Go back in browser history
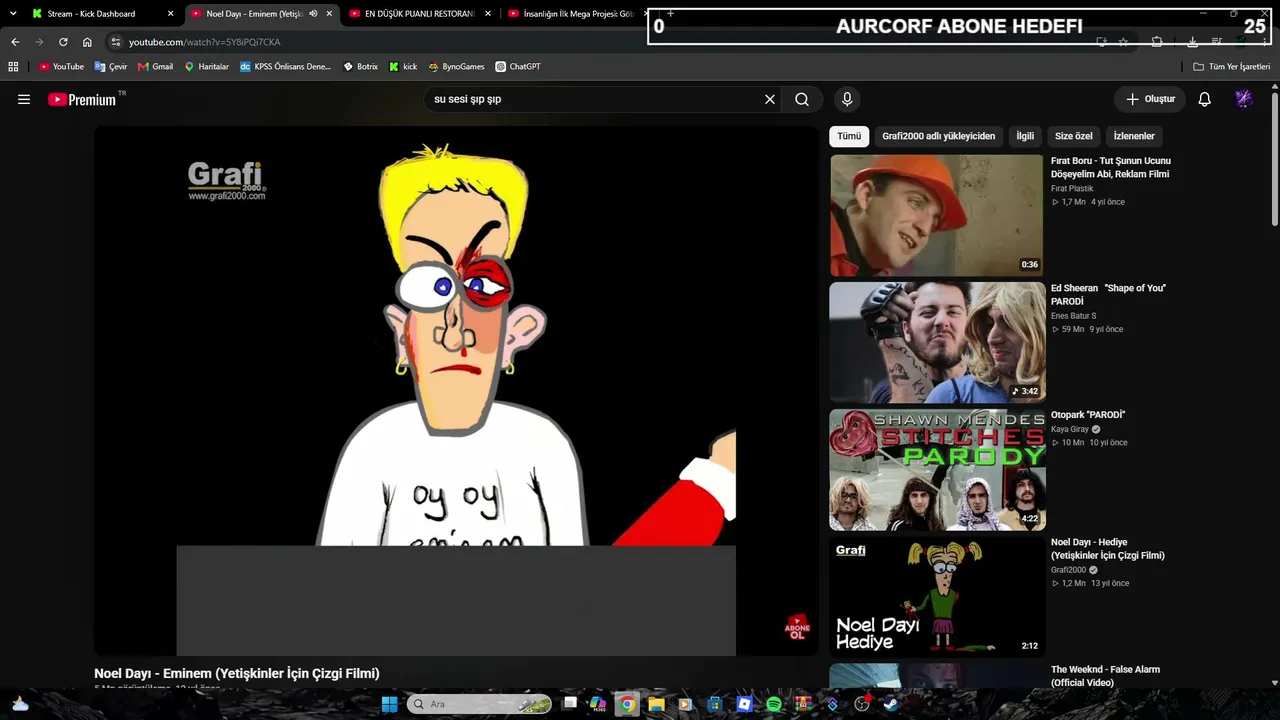Image resolution: width=1280 pixels, height=720 pixels. pos(15,42)
